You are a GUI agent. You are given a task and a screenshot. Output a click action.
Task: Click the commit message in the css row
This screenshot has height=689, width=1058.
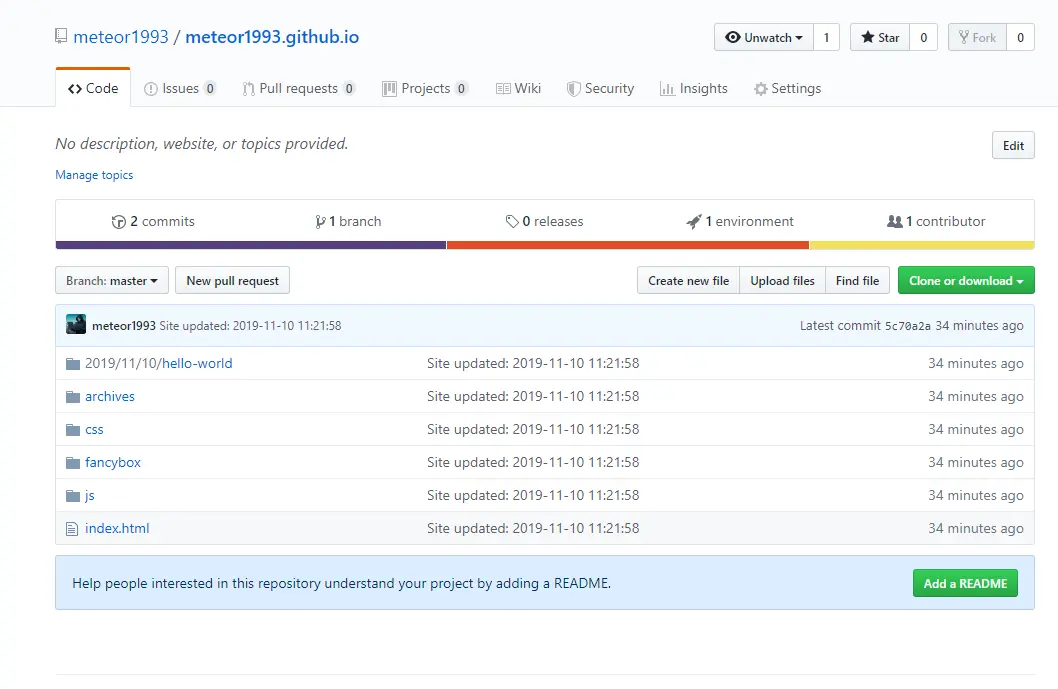coord(533,429)
